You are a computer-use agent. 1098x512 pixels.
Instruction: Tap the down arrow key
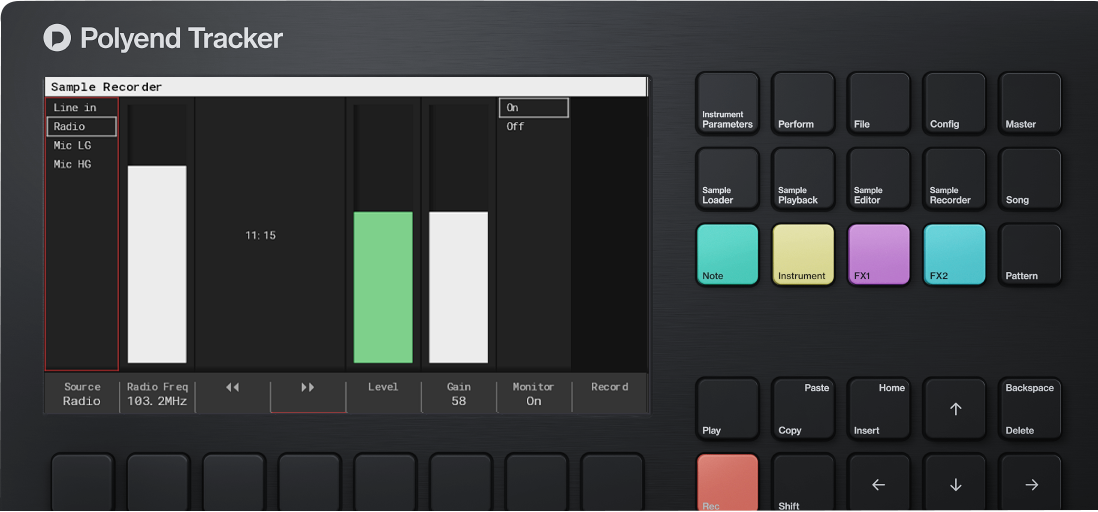tap(955, 483)
